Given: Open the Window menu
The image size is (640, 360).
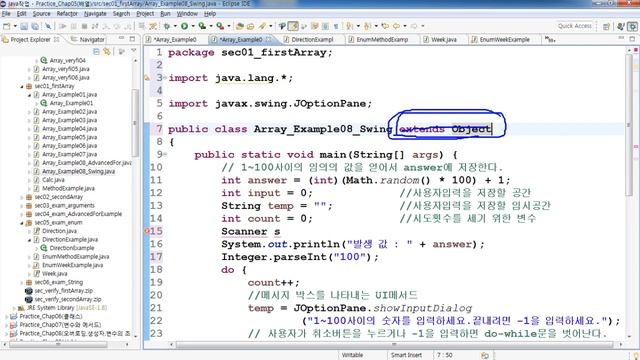Looking at the screenshot, I should 187,13.
